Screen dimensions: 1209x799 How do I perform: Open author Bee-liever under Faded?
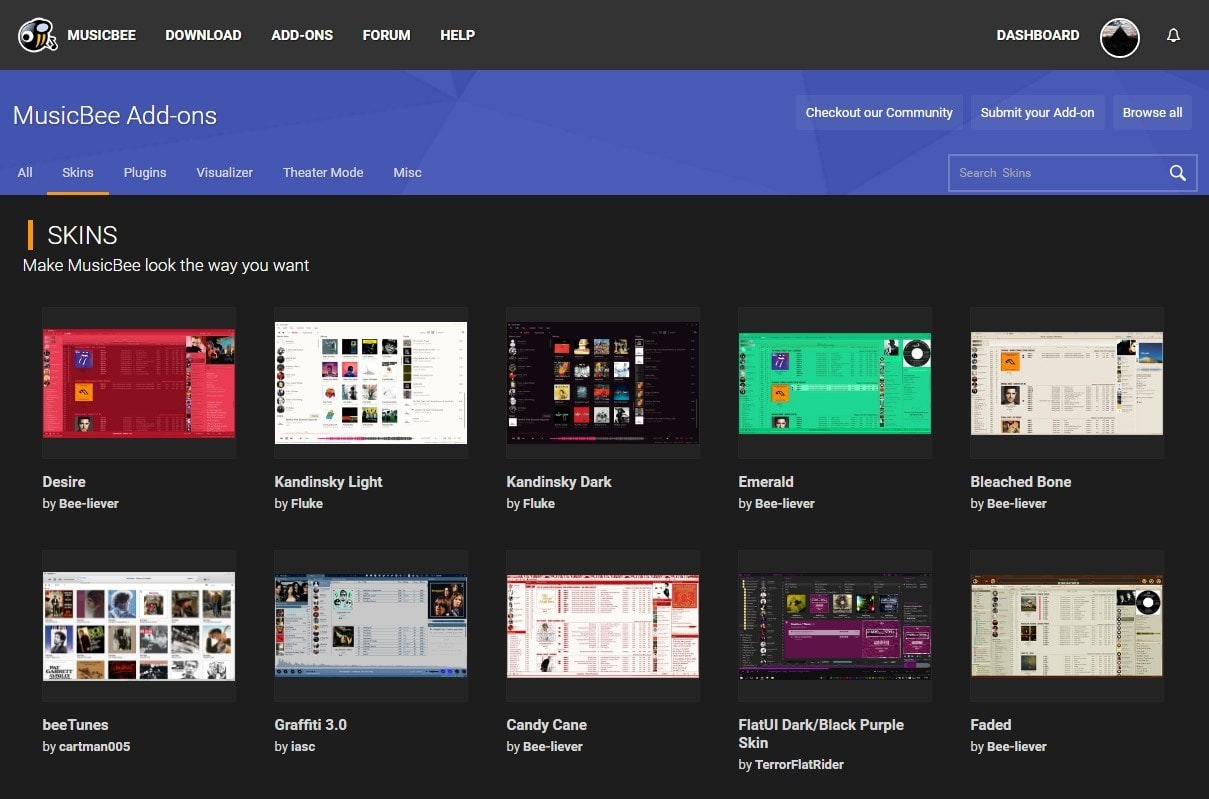1017,747
